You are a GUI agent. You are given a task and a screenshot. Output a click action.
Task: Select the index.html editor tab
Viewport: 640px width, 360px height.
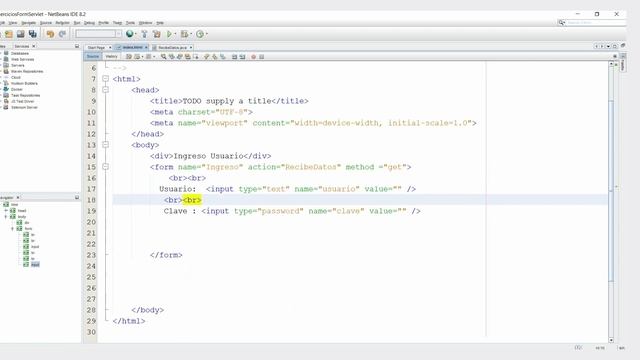pos(133,48)
